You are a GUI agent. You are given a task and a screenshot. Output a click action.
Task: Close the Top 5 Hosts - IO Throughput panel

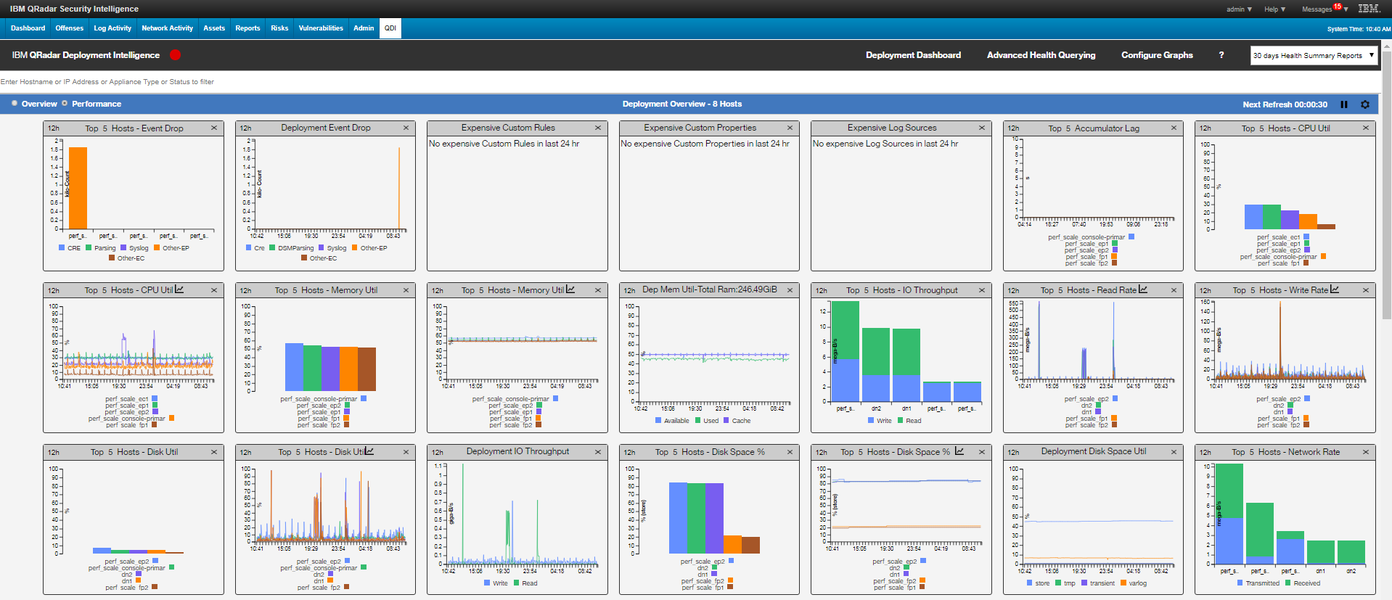pos(982,290)
